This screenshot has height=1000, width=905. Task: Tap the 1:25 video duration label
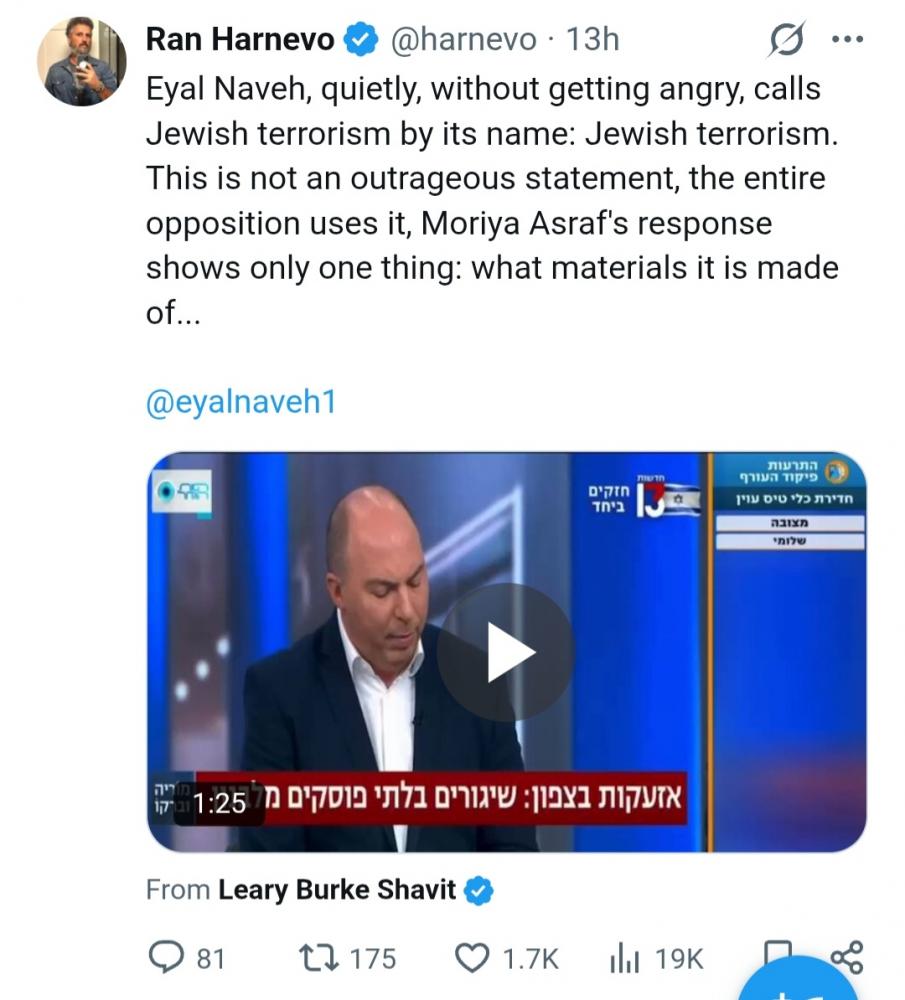pyautogui.click(x=219, y=803)
